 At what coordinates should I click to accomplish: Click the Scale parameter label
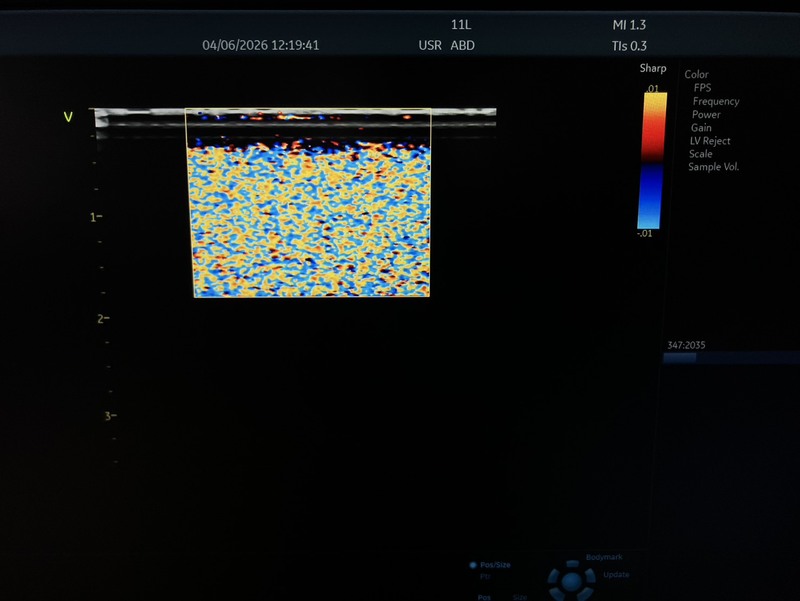[x=700, y=154]
